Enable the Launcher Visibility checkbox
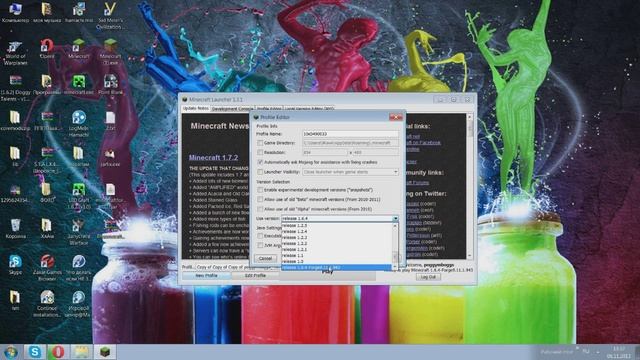Screen dimensions: 640x360 [x=260, y=172]
